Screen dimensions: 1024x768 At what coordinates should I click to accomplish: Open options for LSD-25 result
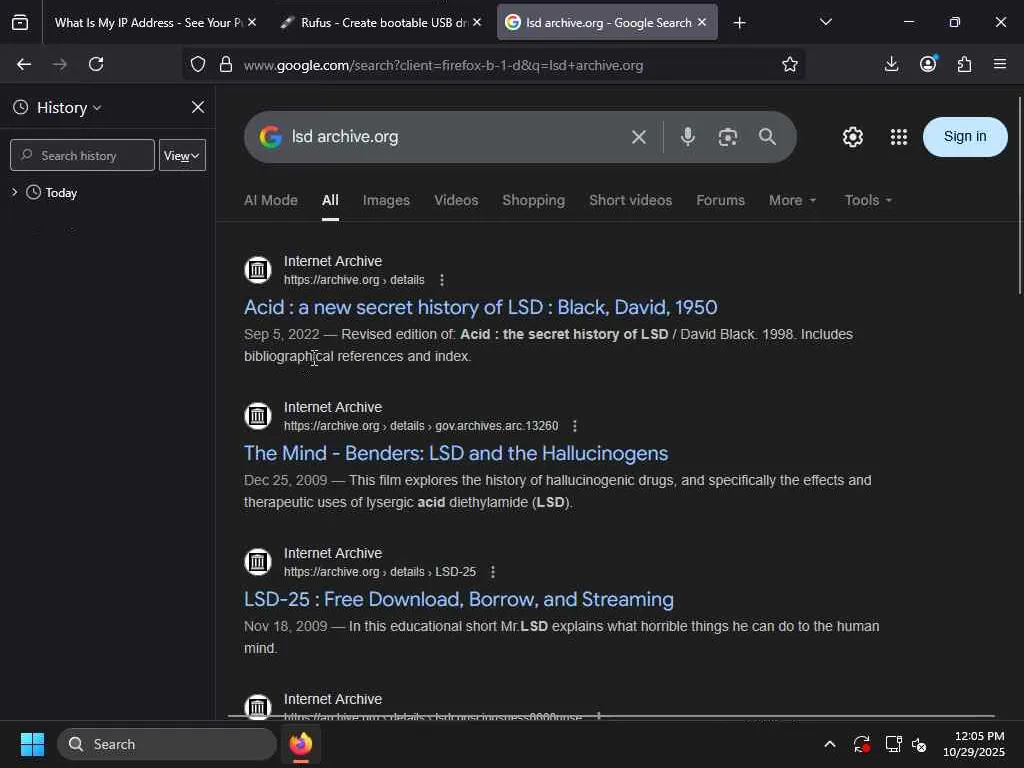(x=492, y=572)
